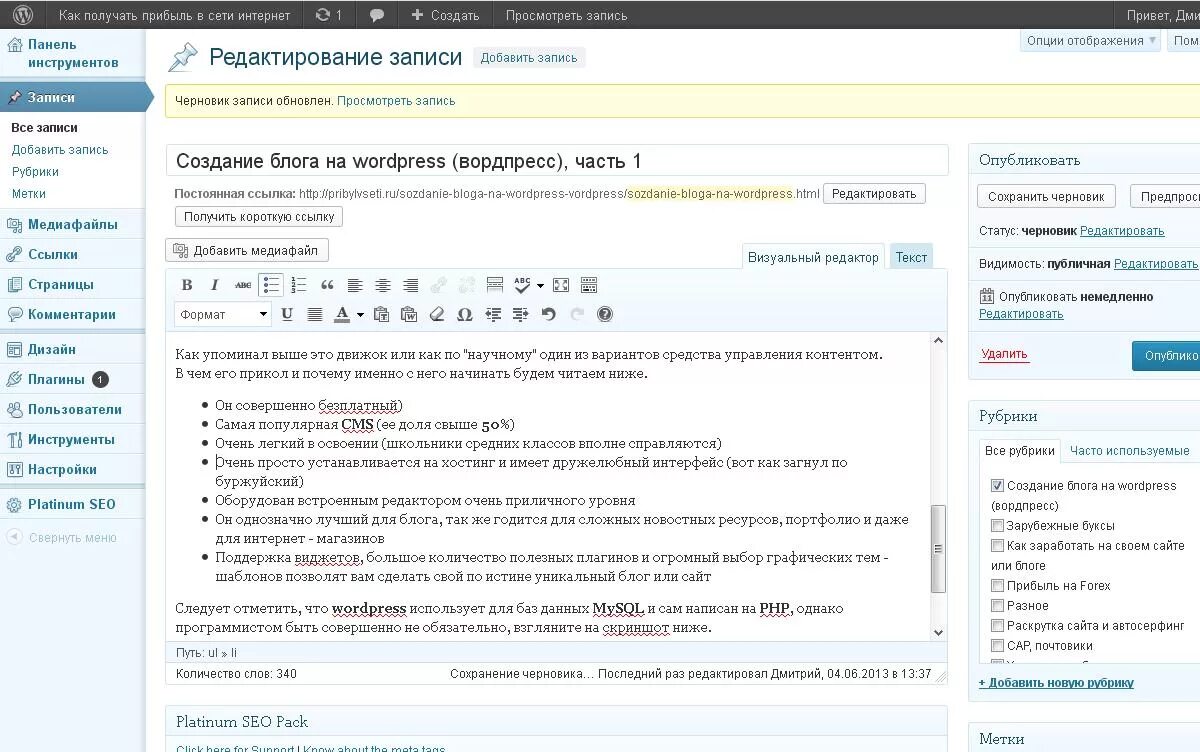Toggle italic formatting
1200x752 pixels.
point(214,285)
